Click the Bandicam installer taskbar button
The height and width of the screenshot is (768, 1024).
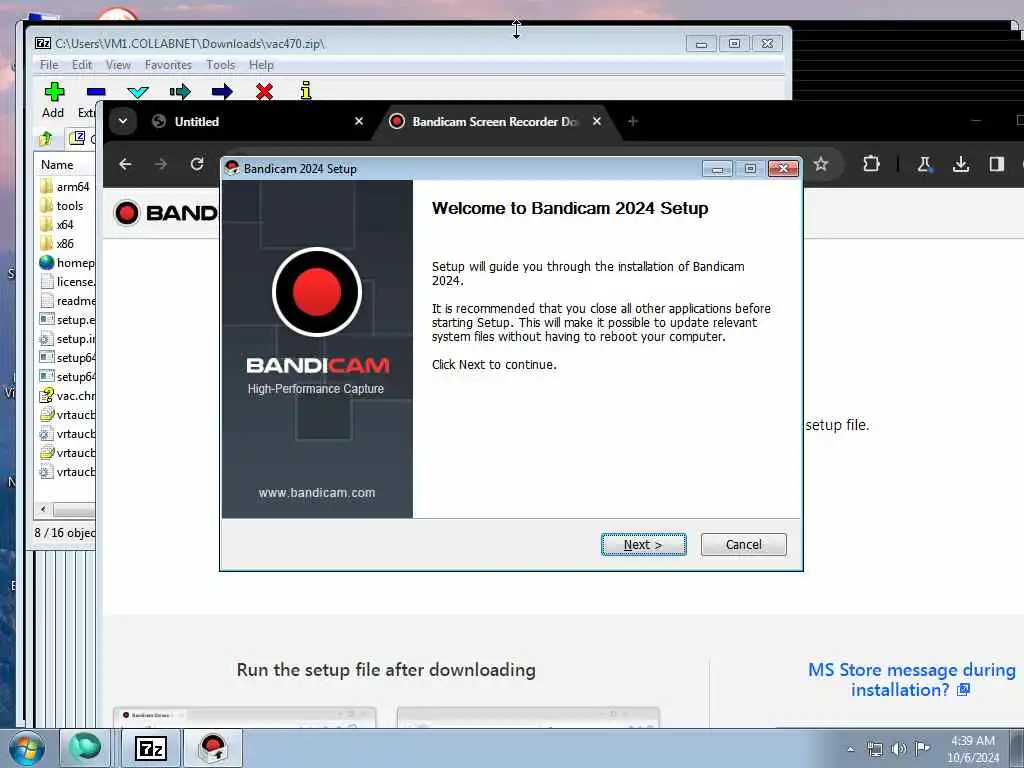tap(213, 748)
